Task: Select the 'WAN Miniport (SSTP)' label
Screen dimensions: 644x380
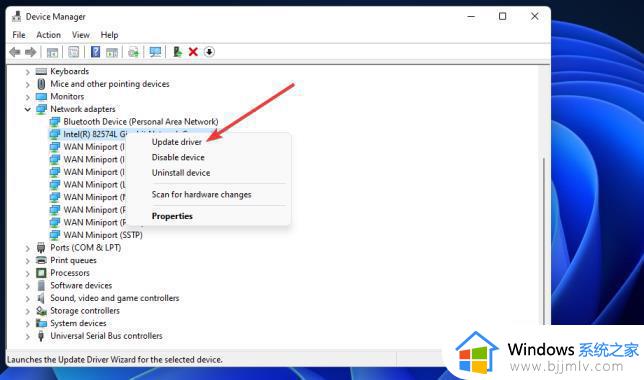Action: coord(103,235)
